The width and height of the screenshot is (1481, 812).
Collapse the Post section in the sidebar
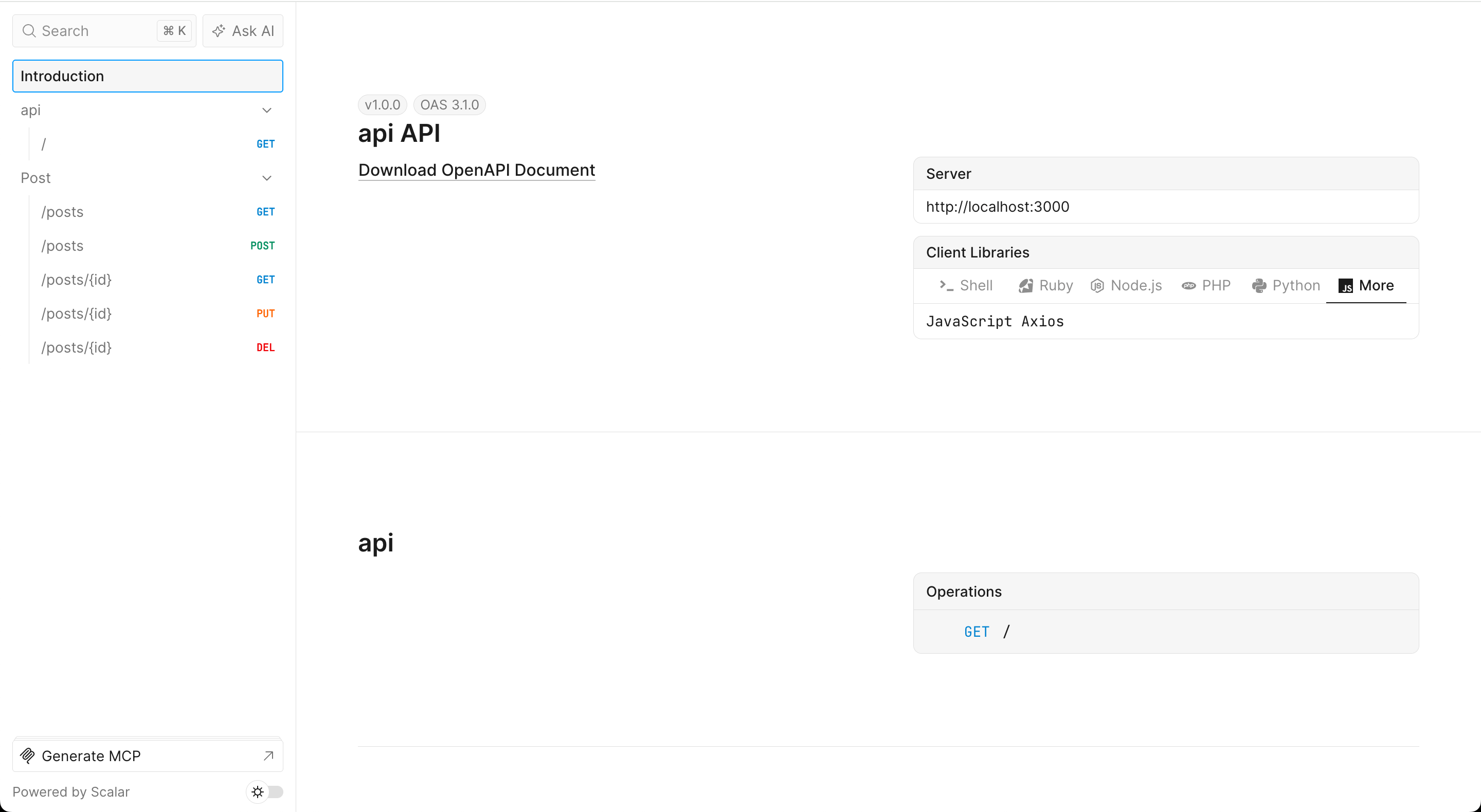[267, 178]
